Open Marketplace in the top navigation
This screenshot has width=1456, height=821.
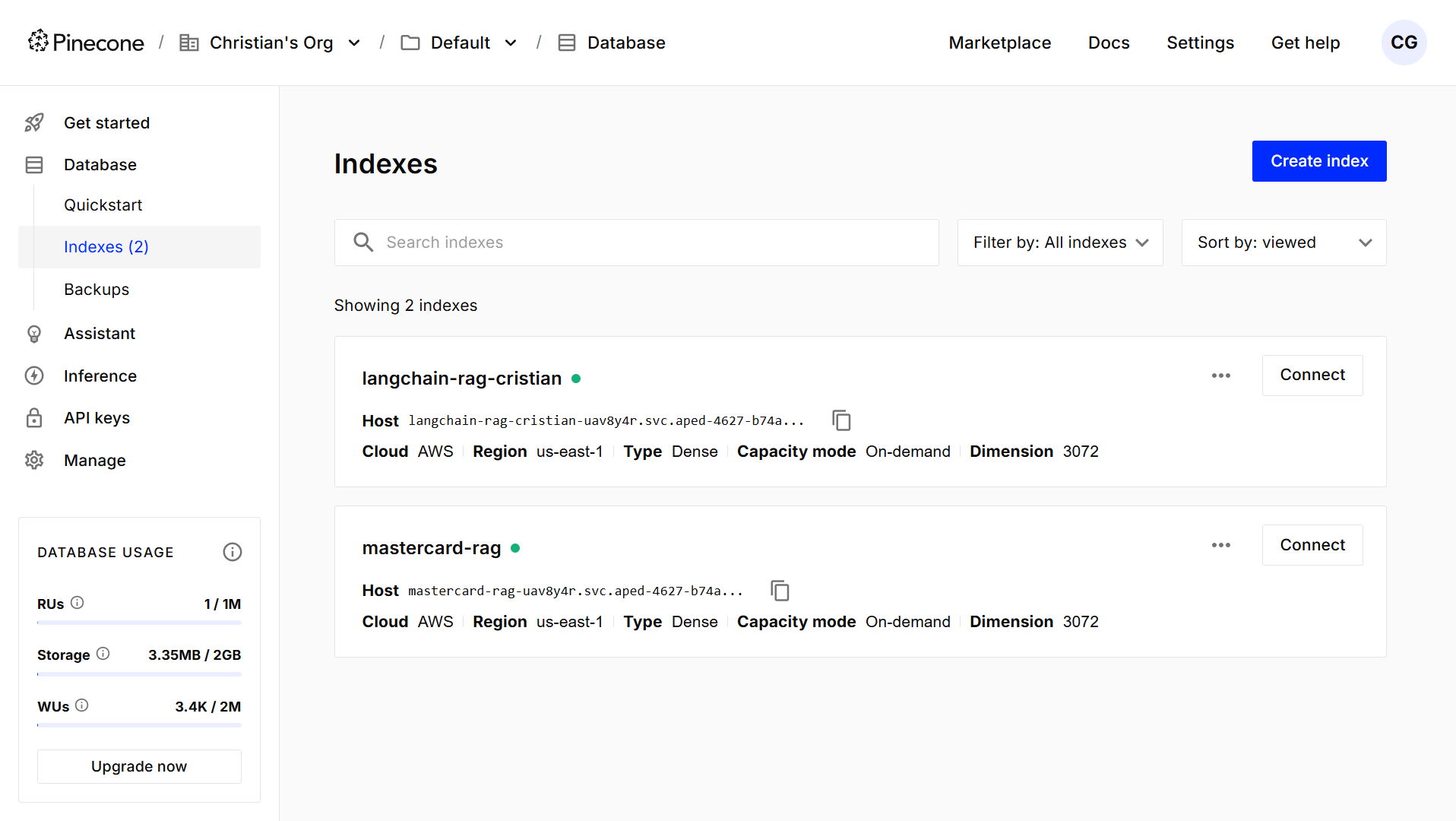1000,43
